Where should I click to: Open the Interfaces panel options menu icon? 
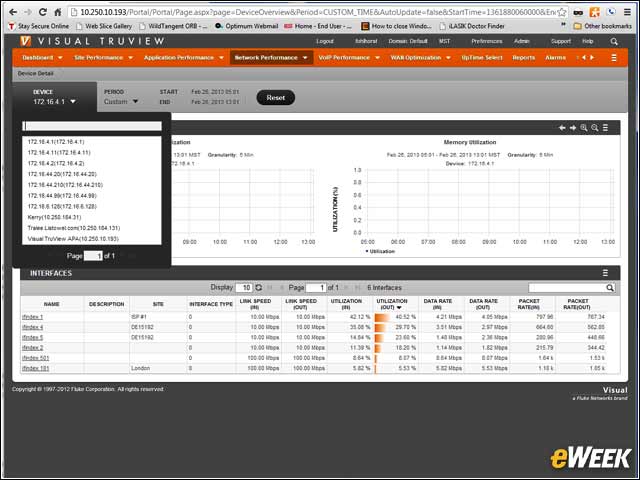[x=605, y=273]
